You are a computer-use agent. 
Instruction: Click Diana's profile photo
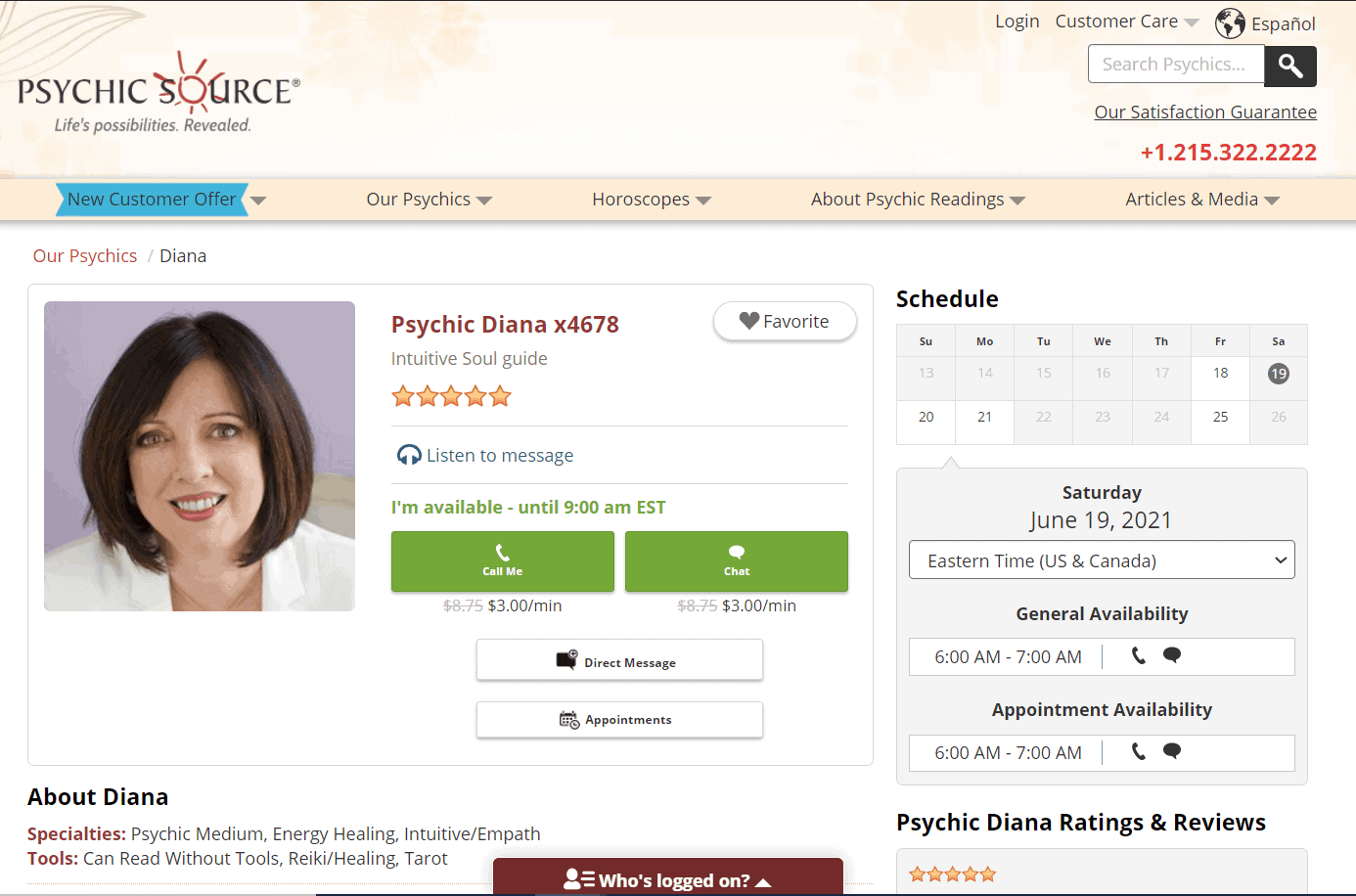point(200,457)
